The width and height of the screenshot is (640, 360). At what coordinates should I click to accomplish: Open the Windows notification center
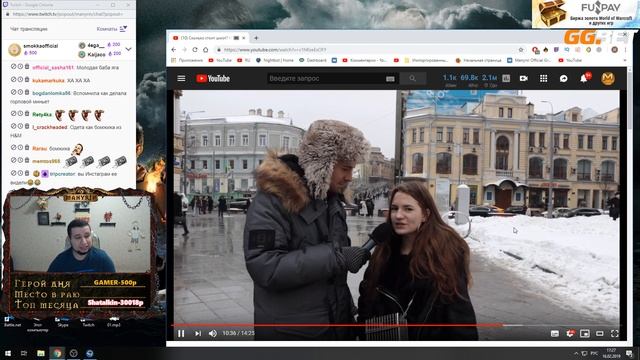629,353
